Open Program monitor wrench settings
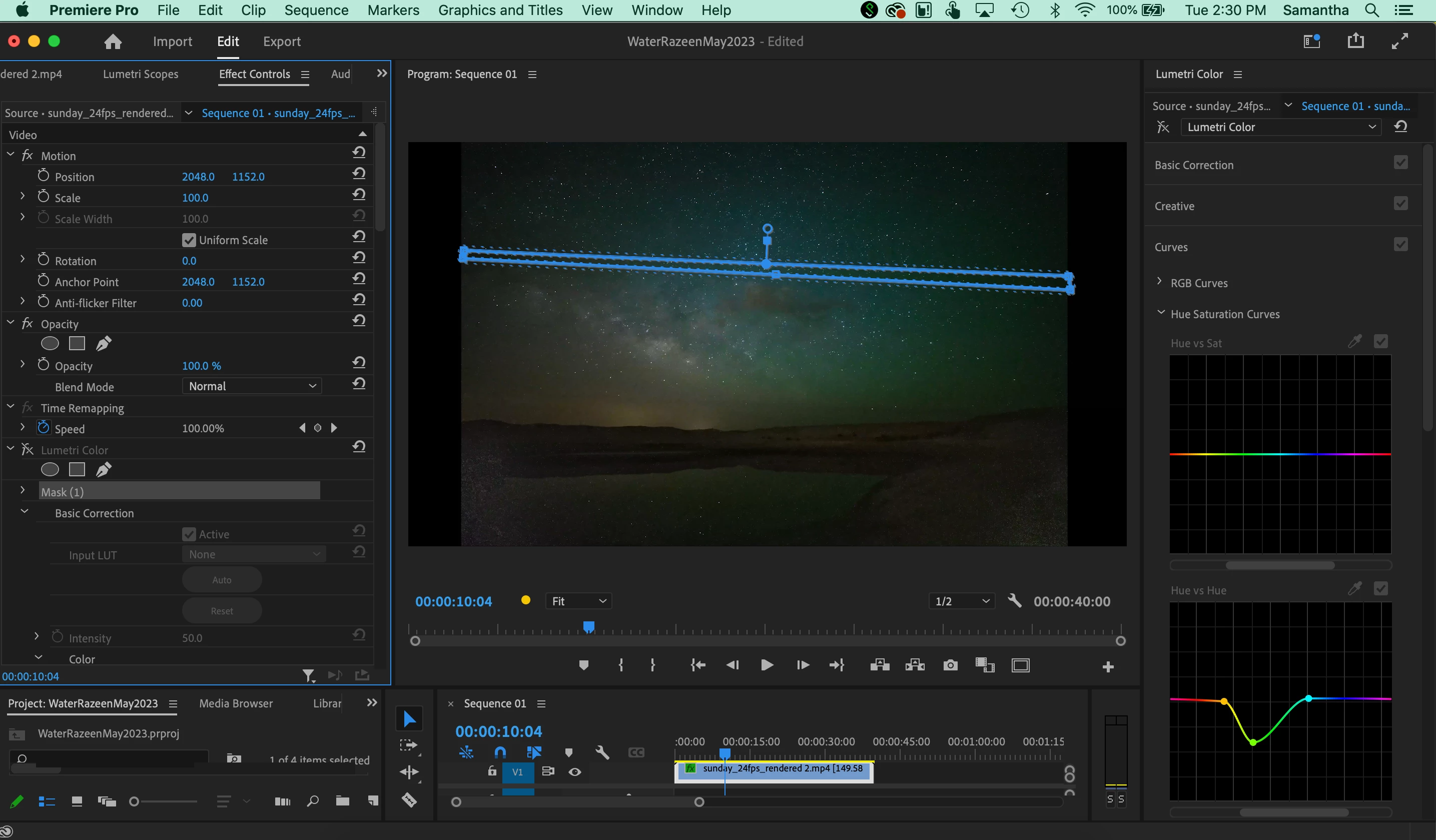The image size is (1436, 840). tap(1014, 601)
